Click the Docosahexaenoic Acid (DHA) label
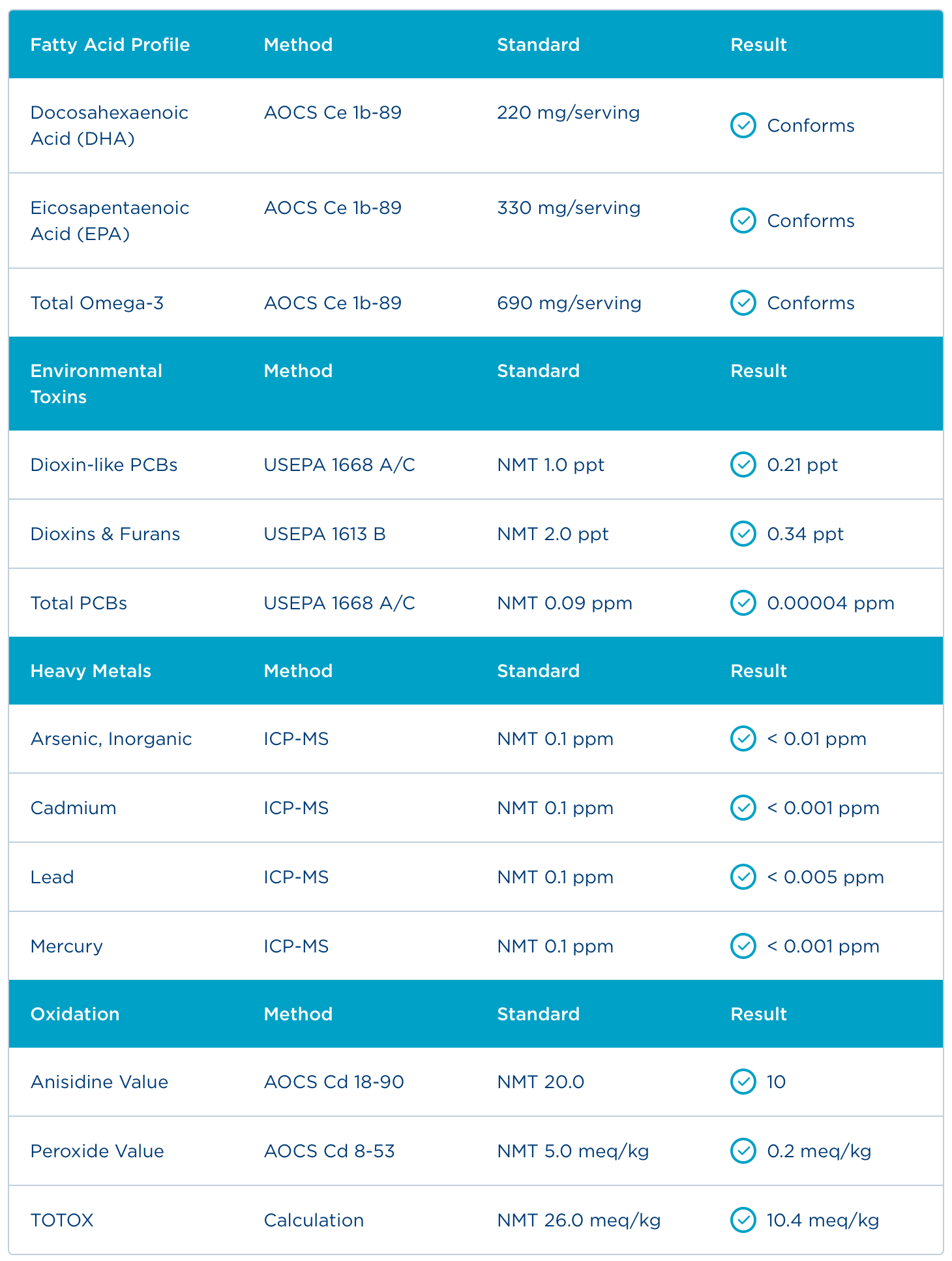Viewport: 952px width, 1261px height. 109,125
